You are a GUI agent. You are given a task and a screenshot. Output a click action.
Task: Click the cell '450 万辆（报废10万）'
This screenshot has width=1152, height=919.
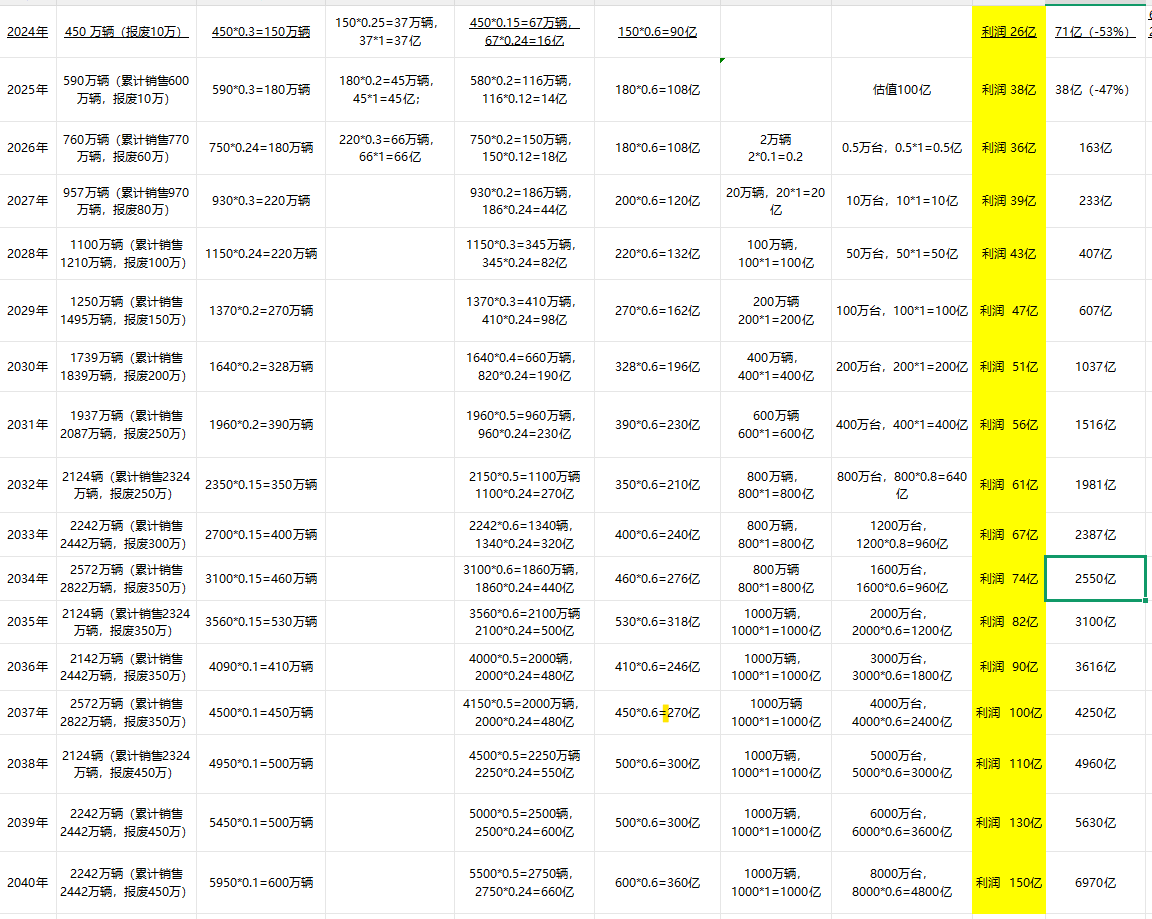tap(126, 32)
